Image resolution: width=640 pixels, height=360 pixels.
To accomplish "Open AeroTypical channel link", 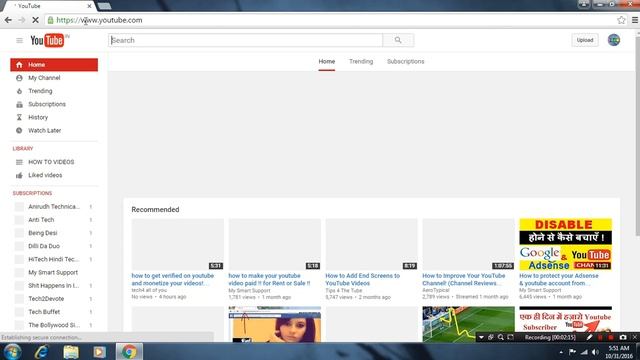I will (436, 290).
